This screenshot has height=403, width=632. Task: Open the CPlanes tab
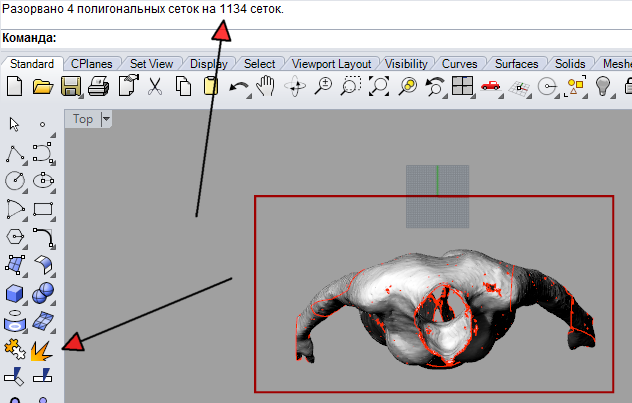(91, 64)
